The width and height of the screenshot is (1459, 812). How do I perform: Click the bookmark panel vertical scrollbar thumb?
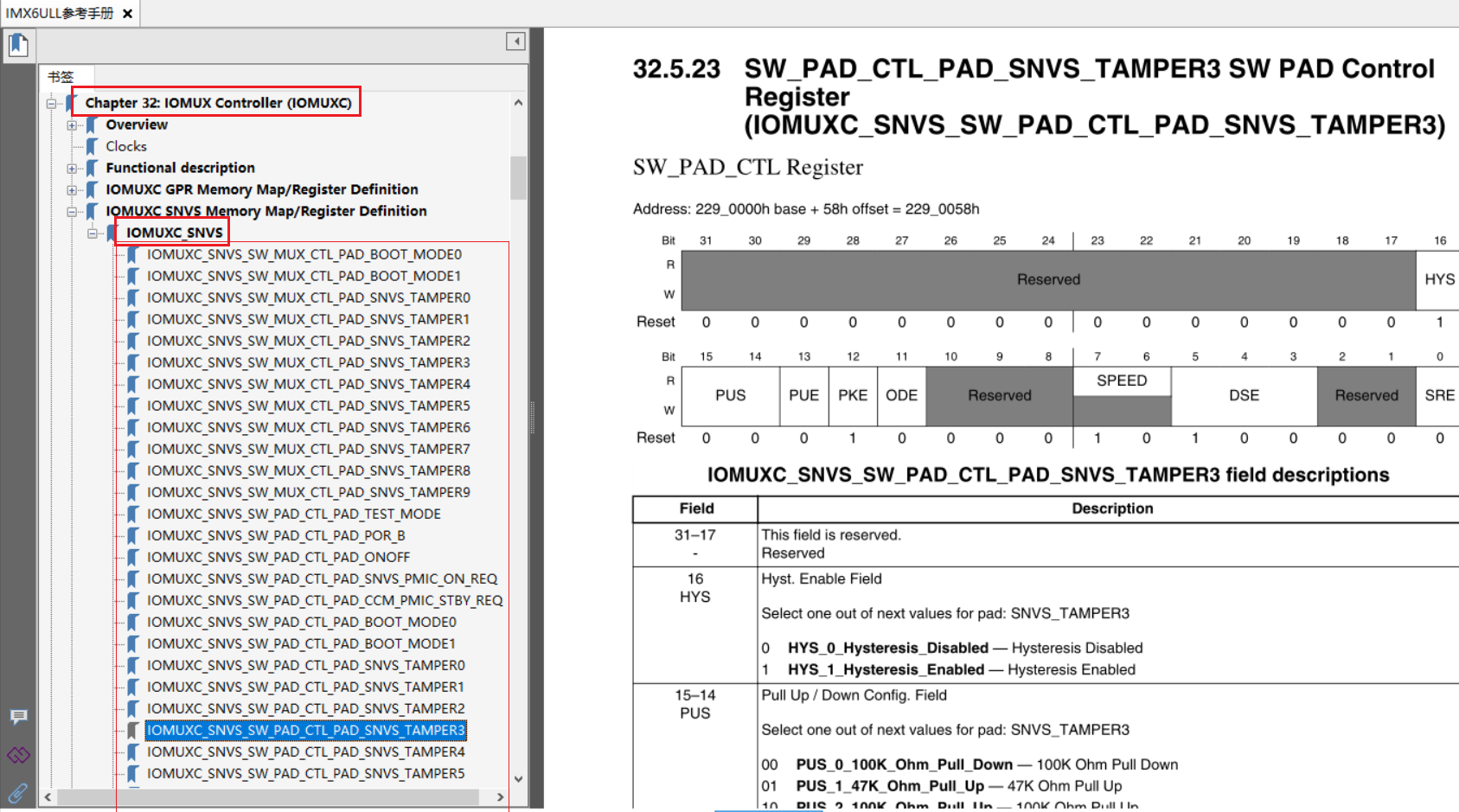click(x=518, y=177)
